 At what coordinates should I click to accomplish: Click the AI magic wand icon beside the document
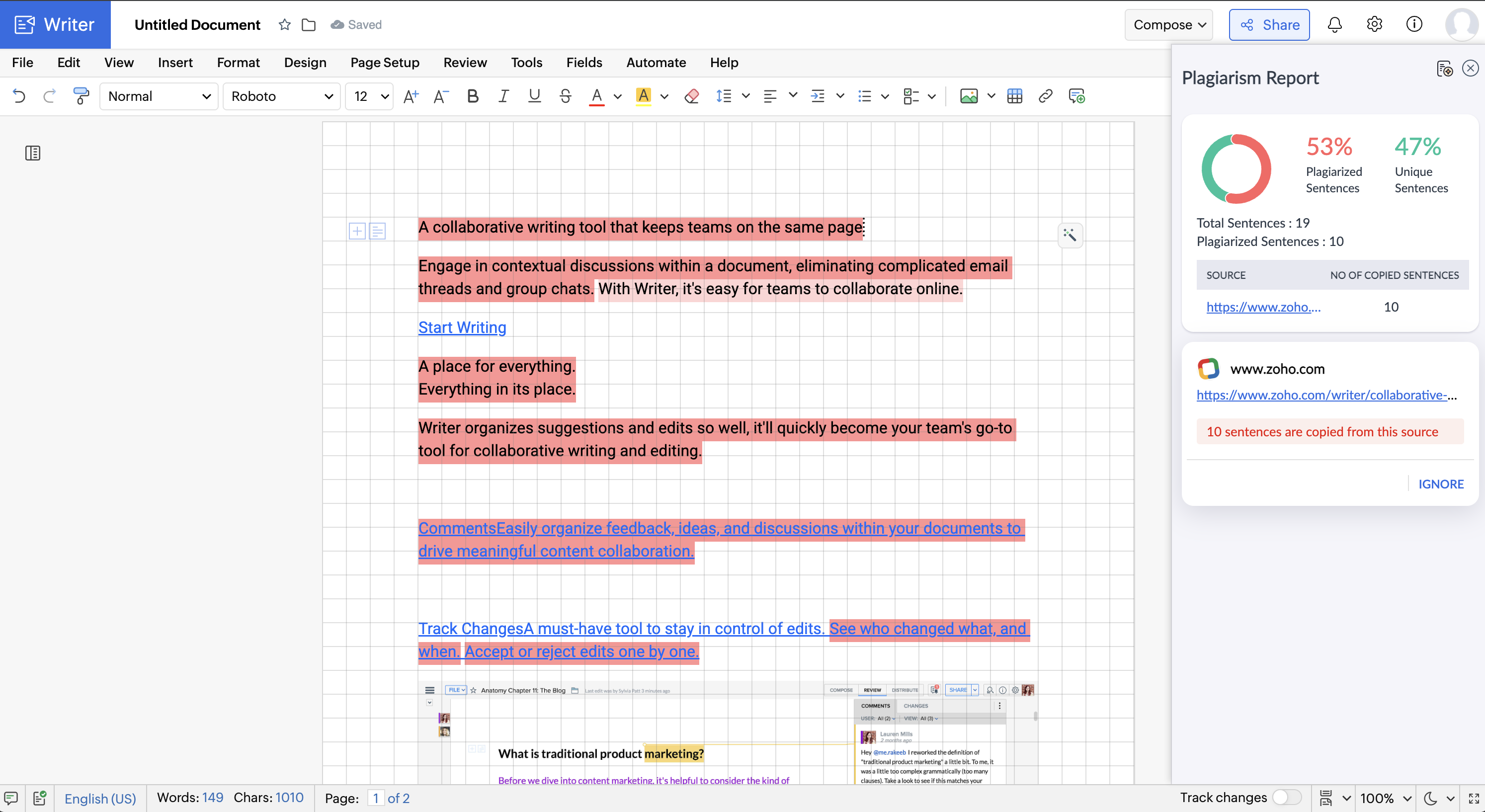click(x=1070, y=235)
